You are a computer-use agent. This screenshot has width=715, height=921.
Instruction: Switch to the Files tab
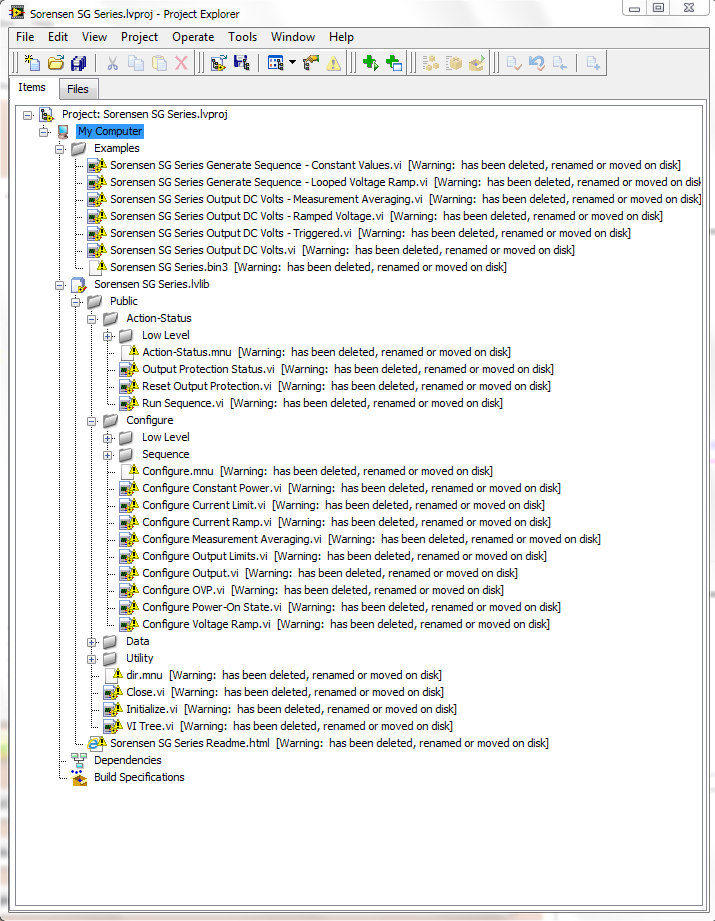tap(78, 89)
